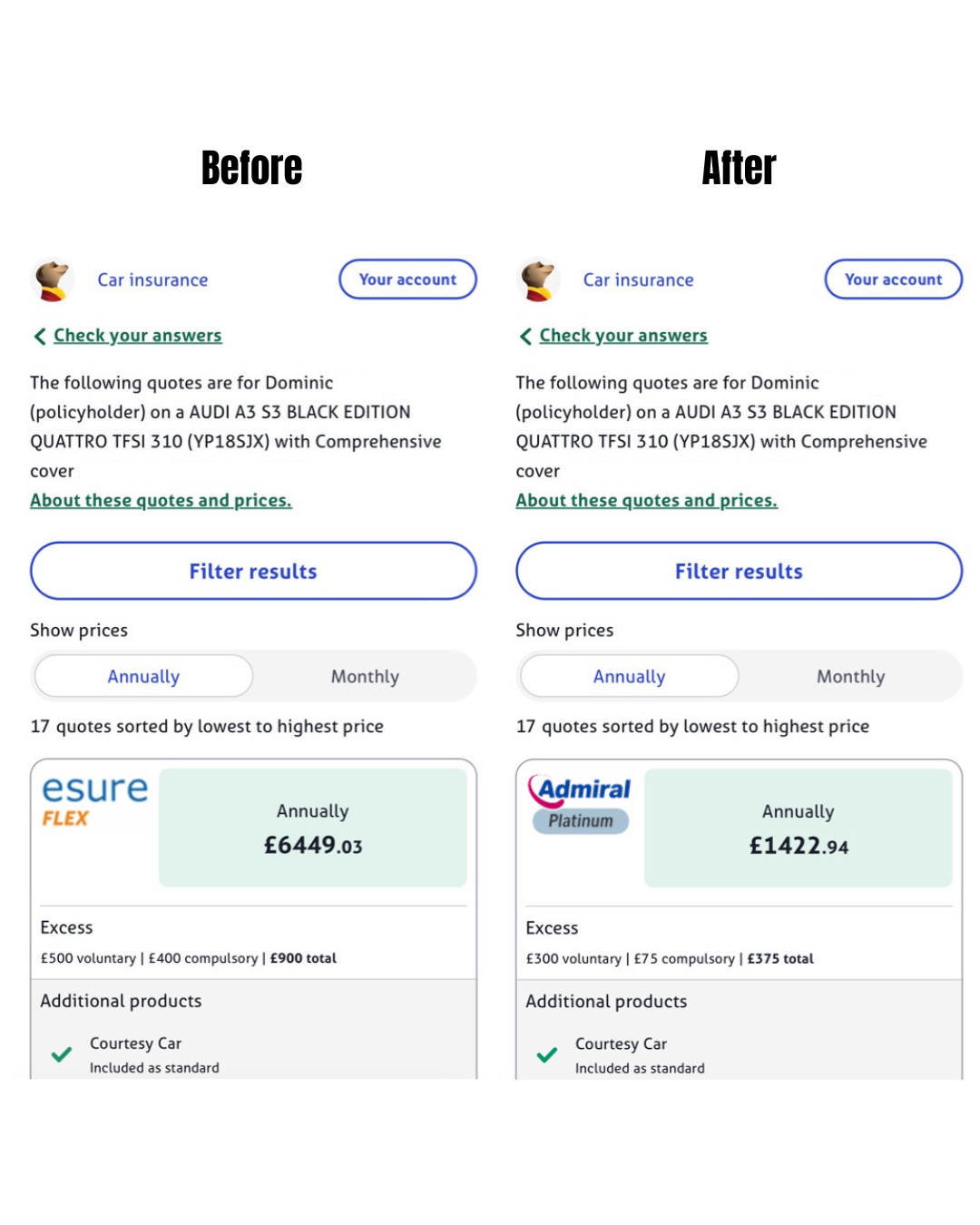This screenshot has width=980, height=1225.
Task: Click the Admiral Platinum logo
Action: (581, 803)
